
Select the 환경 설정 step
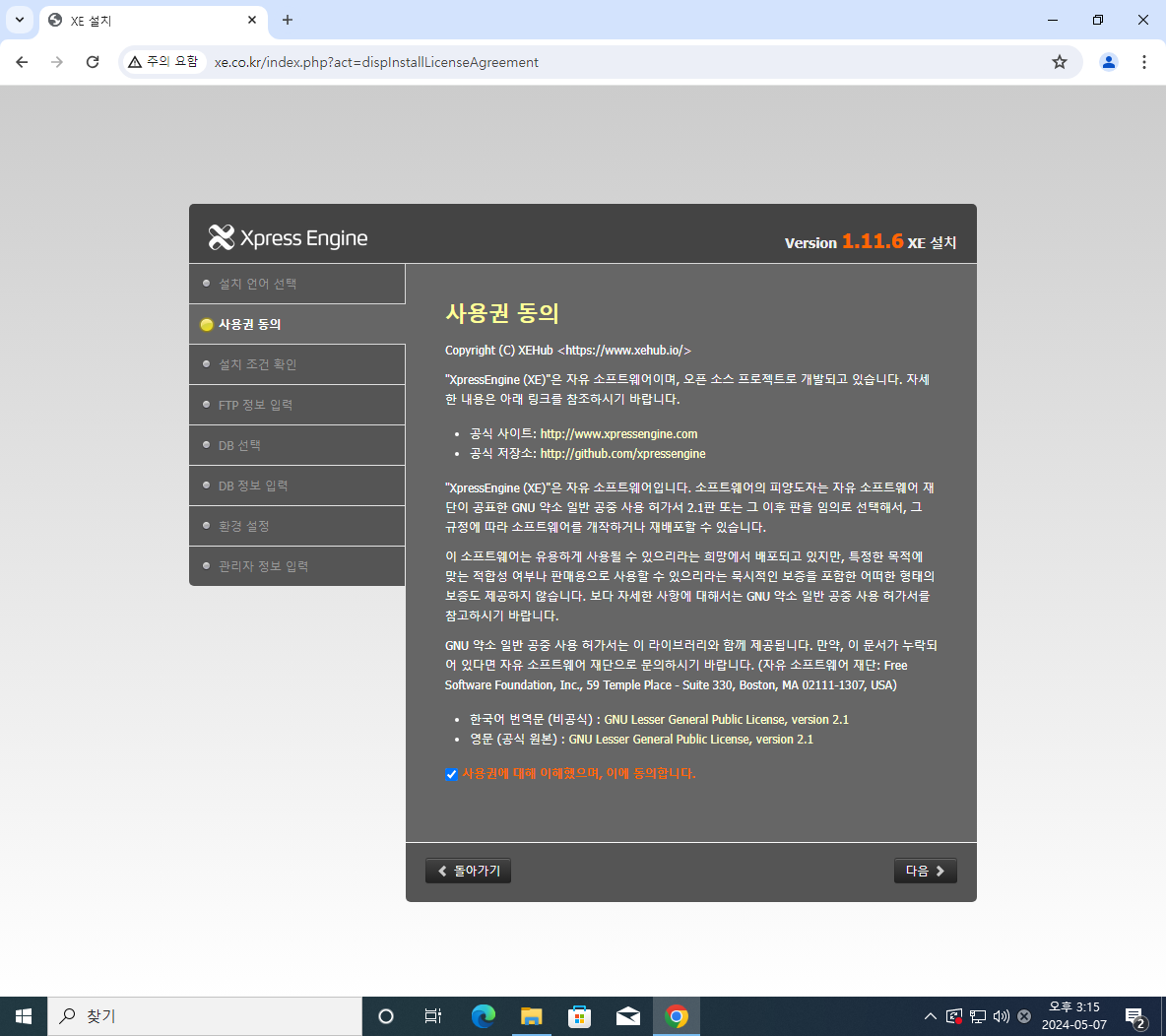pos(296,526)
